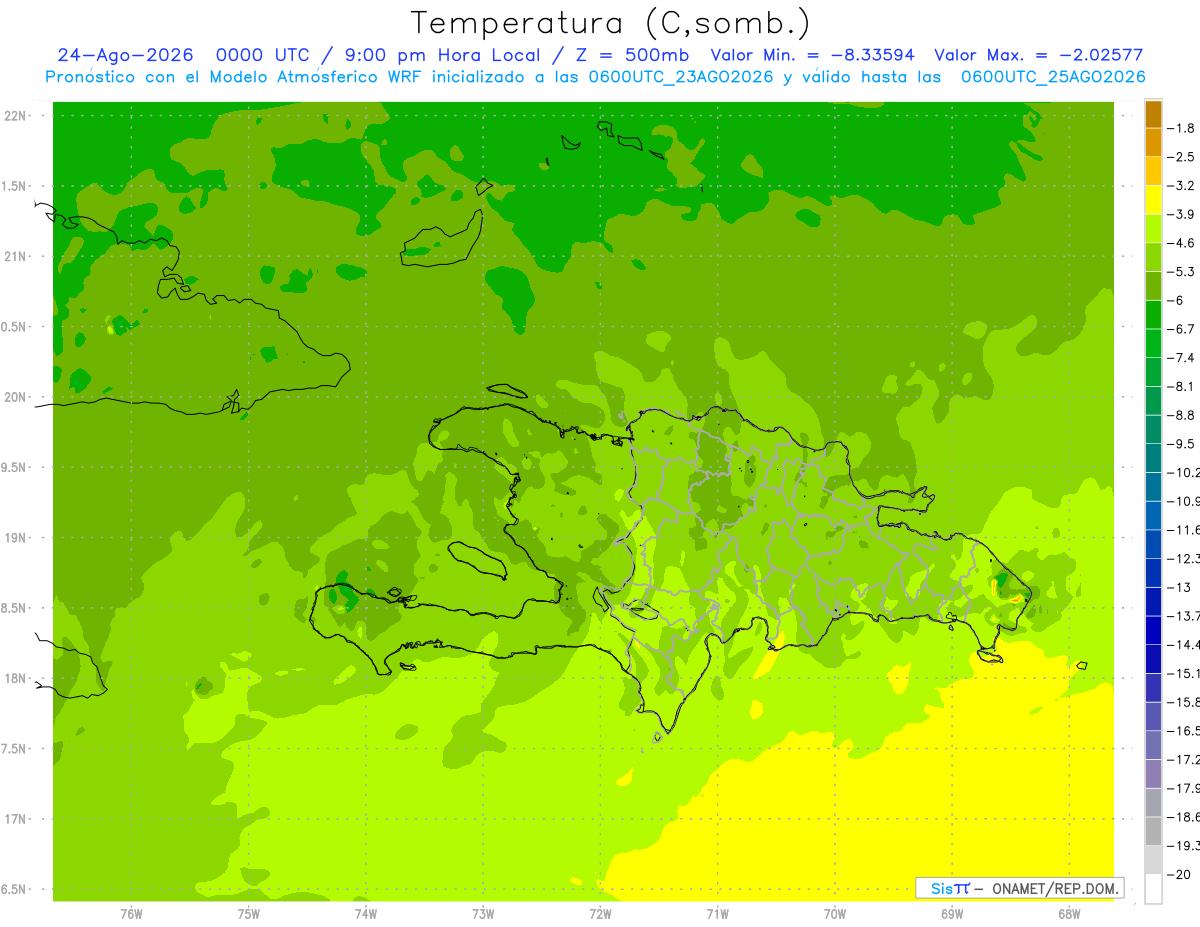Click the '-13' color scale label
The image size is (1200, 927).
(1180, 587)
